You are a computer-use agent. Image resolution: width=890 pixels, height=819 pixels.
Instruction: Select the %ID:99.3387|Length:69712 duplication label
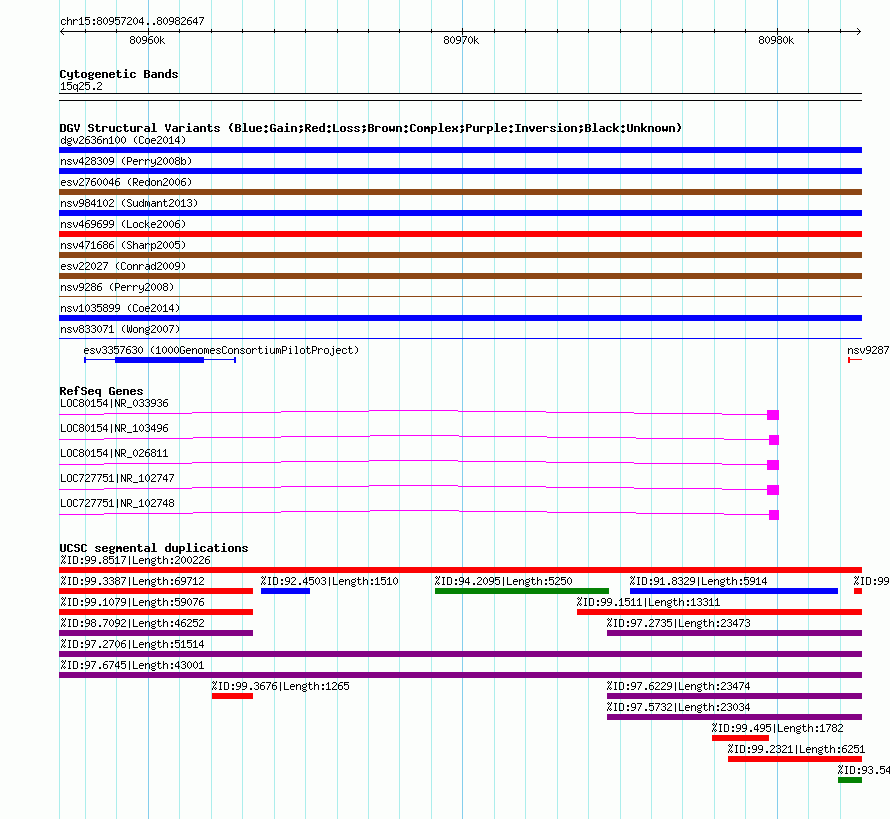coord(132,581)
